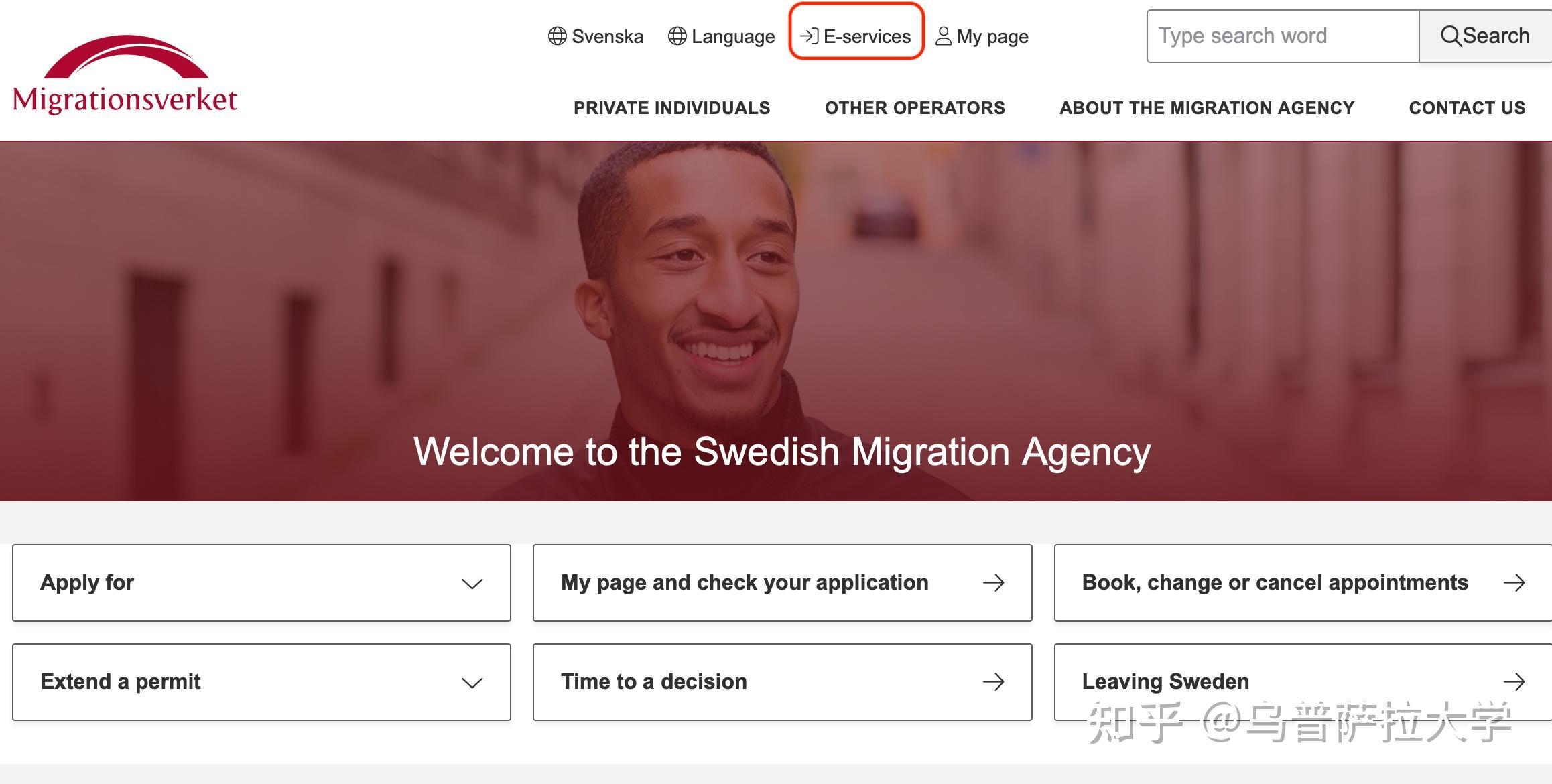Go to the My page link
This screenshot has height=784, width=1552.
(x=982, y=36)
